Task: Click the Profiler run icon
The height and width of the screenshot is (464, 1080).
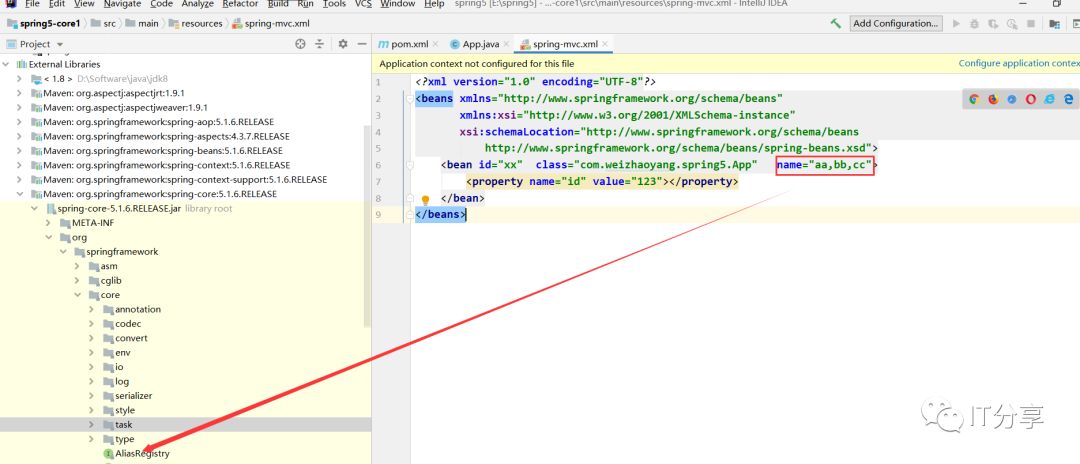Action: point(1012,23)
